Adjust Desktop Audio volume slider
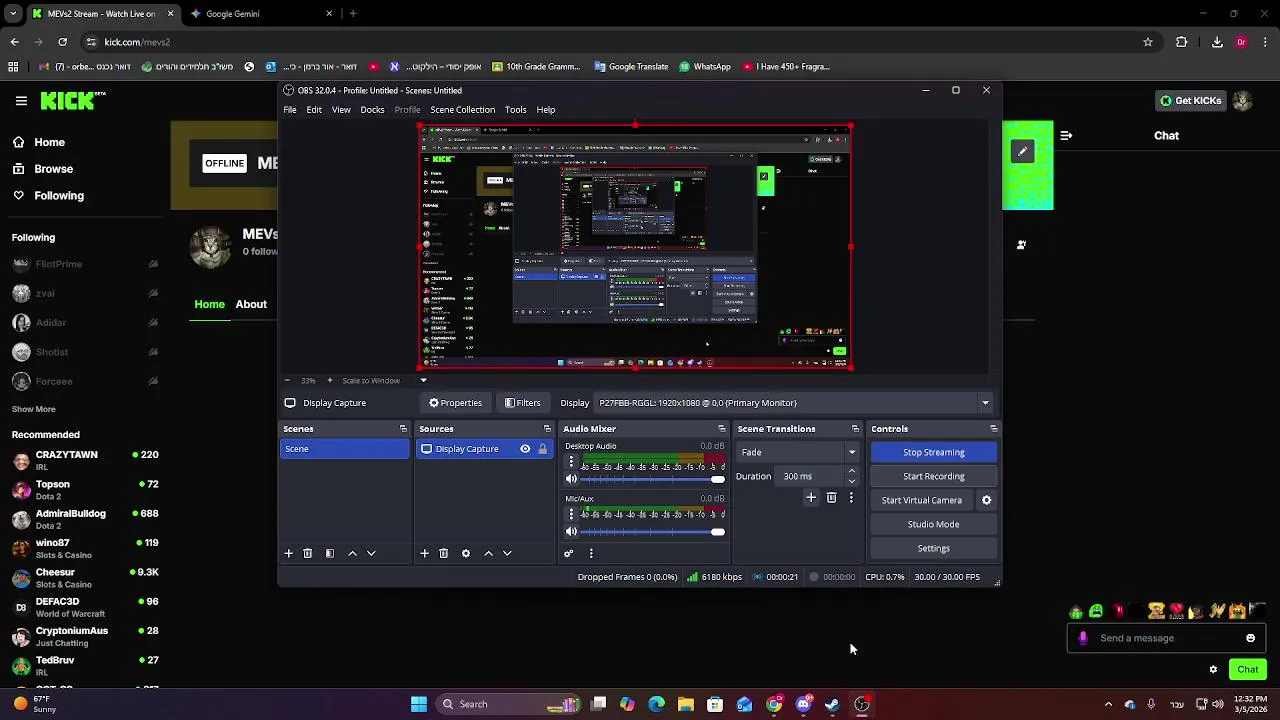The image size is (1280, 720). click(x=653, y=480)
